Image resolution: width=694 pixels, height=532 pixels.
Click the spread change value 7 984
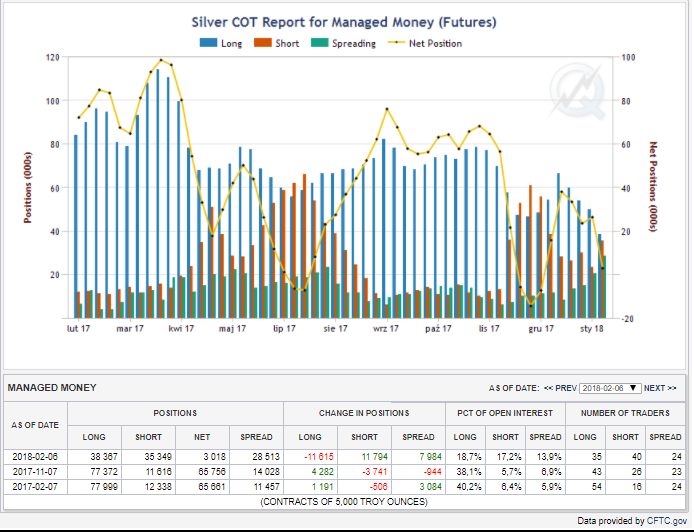[431, 457]
